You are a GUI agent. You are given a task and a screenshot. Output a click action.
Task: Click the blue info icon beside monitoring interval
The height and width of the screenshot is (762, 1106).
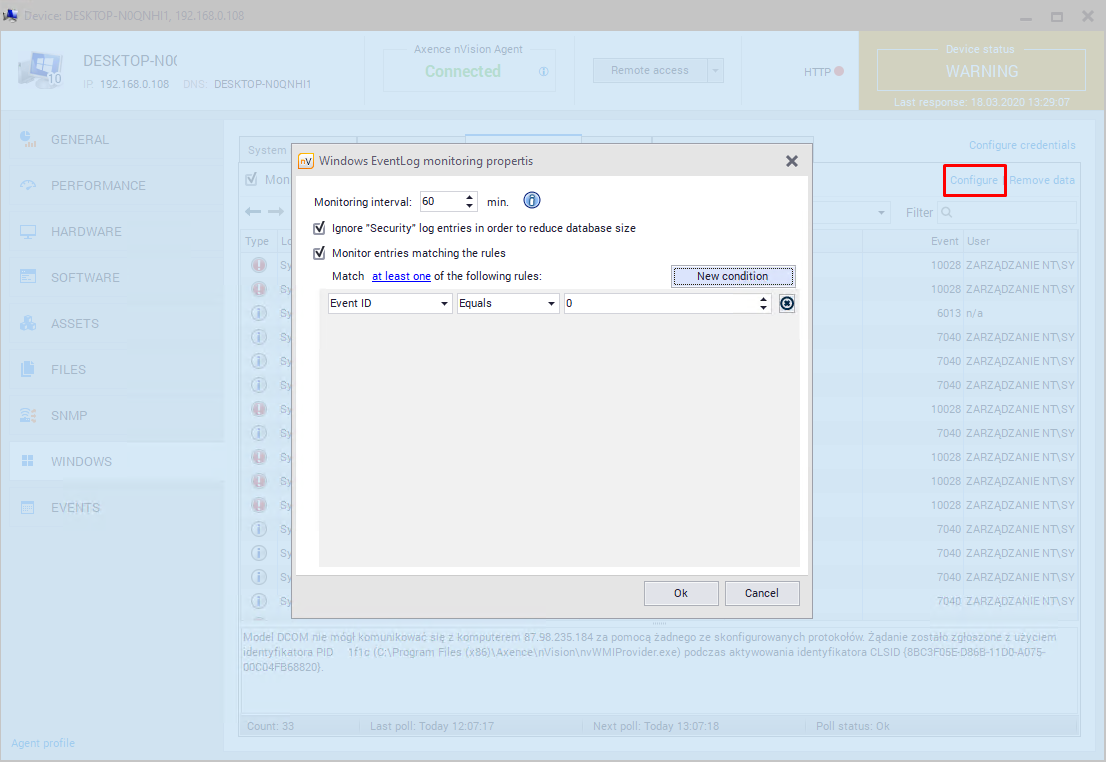coord(532,201)
